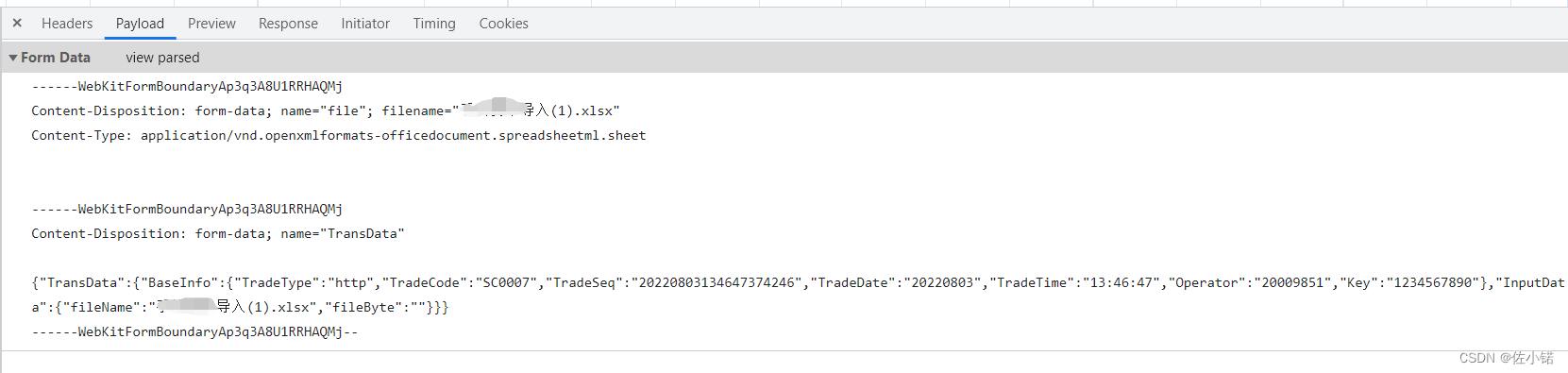This screenshot has width=1568, height=373.
Task: Click the Content-Type spreadsheetml.sheet line
Action: point(339,135)
